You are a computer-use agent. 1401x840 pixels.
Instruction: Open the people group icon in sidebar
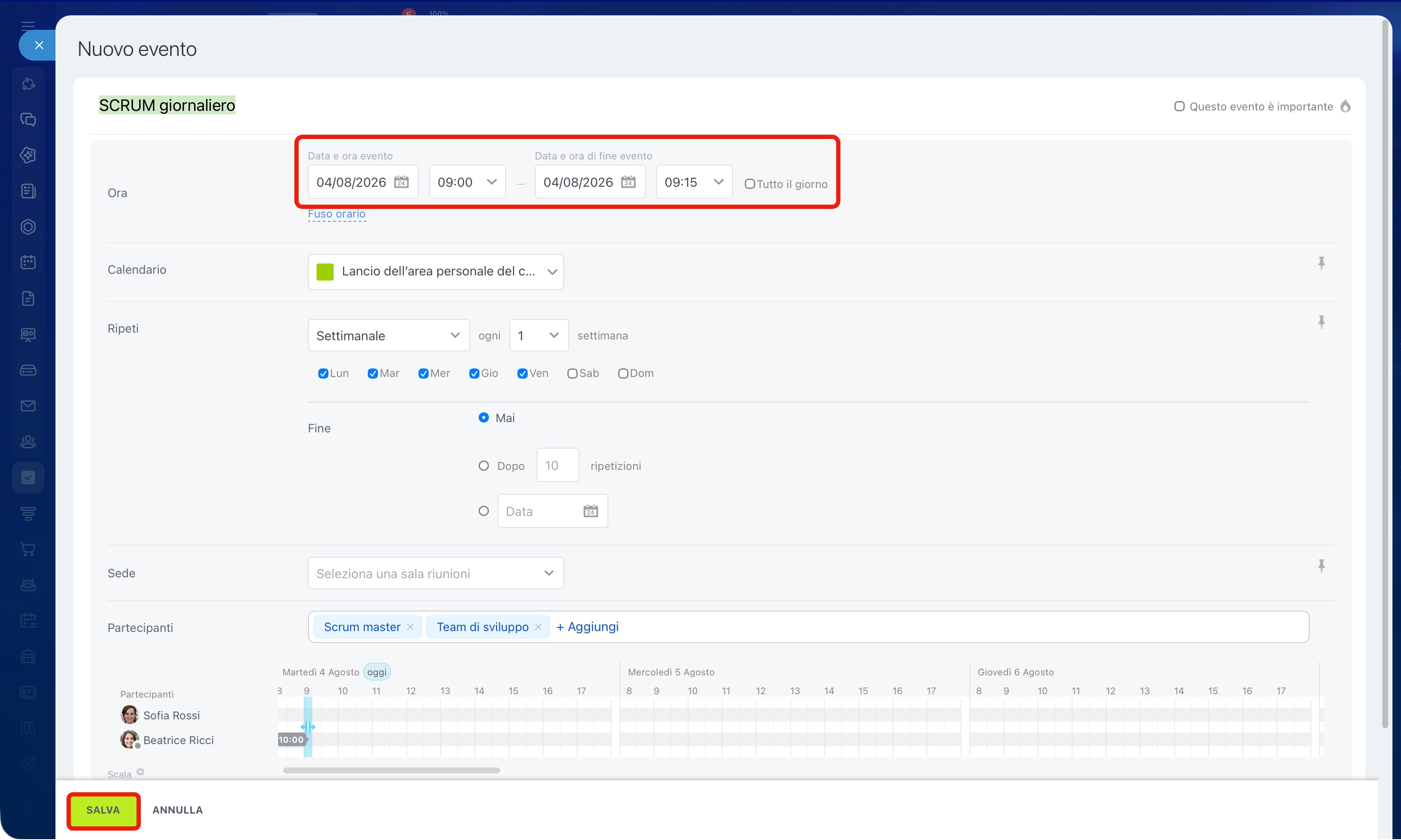coord(28,441)
